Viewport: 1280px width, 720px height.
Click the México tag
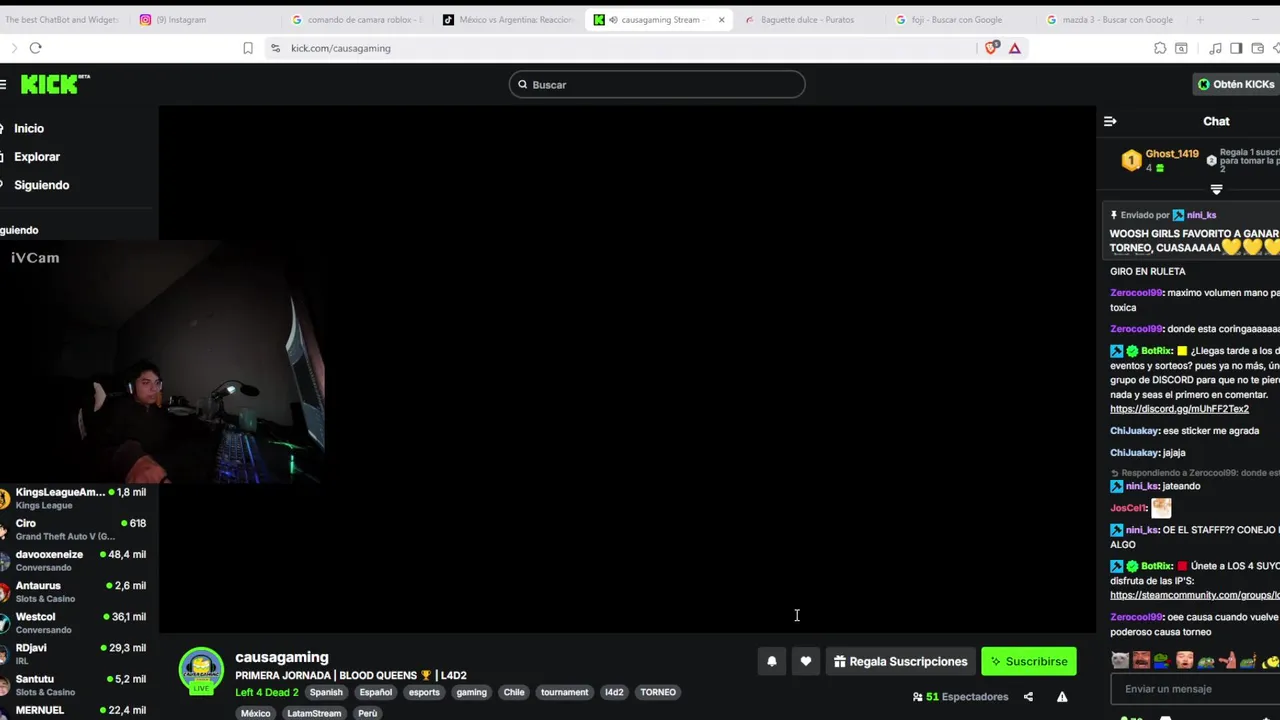tap(255, 713)
